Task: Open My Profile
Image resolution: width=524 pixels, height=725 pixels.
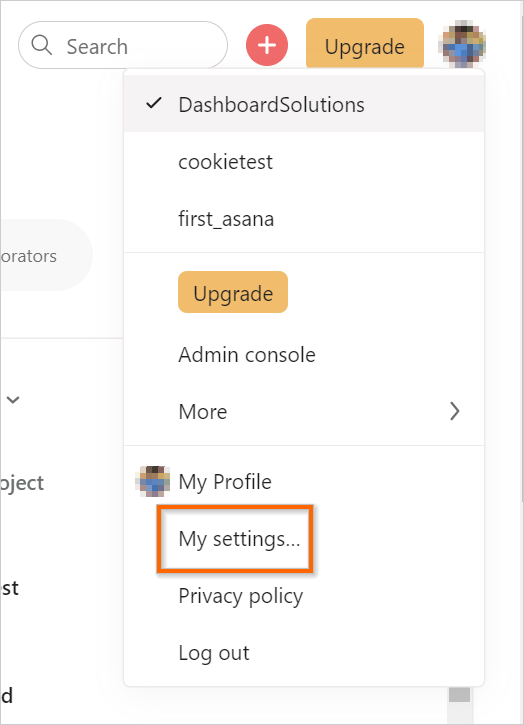Action: coord(225,481)
